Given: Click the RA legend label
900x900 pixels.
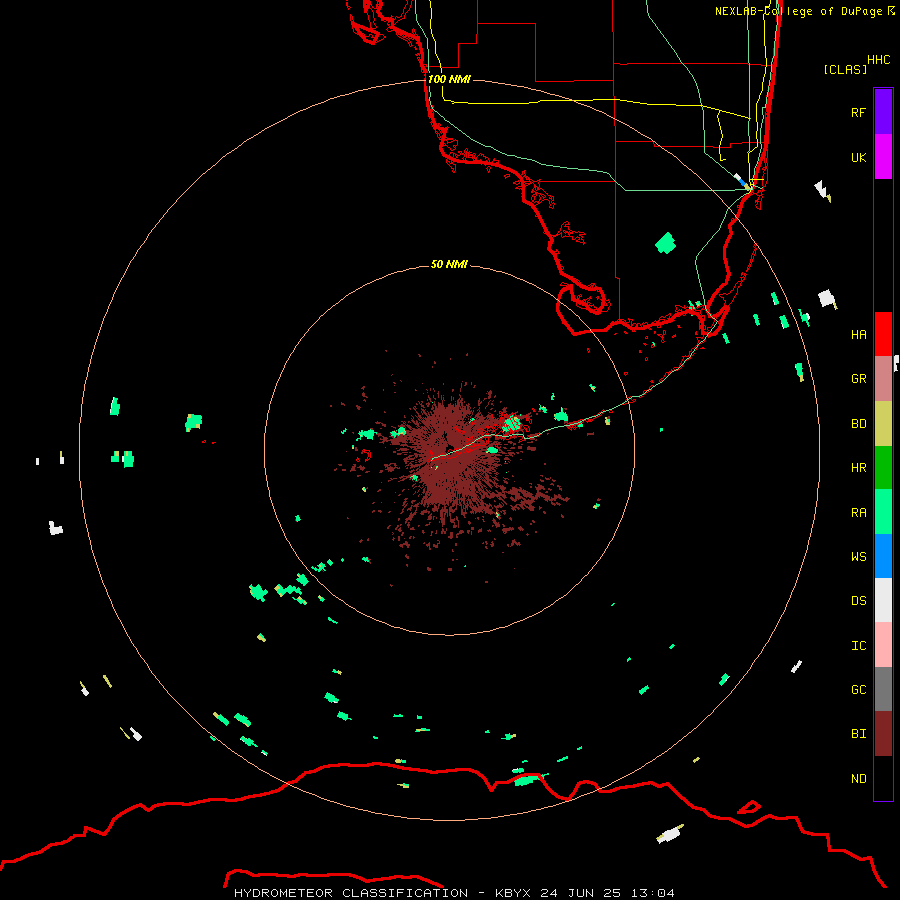Looking at the screenshot, I should [858, 512].
